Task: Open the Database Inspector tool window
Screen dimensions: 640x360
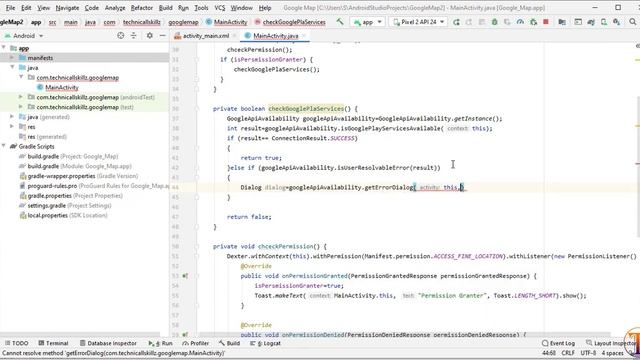Action: point(108,343)
